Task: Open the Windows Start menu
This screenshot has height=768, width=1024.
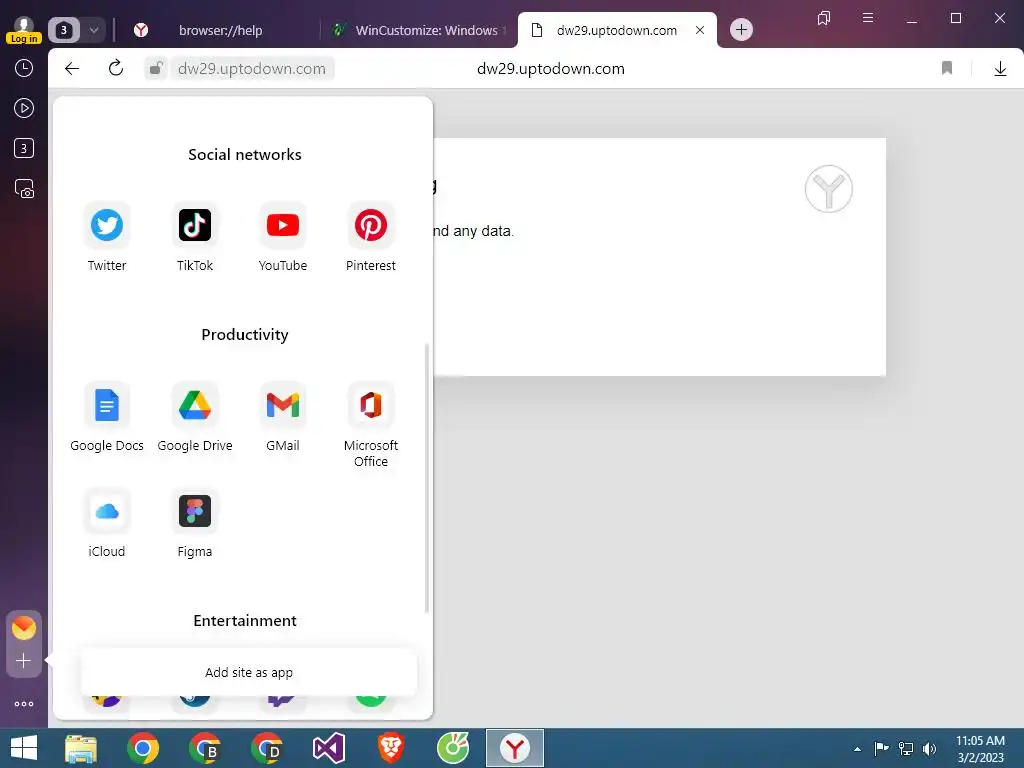Action: tap(24, 748)
